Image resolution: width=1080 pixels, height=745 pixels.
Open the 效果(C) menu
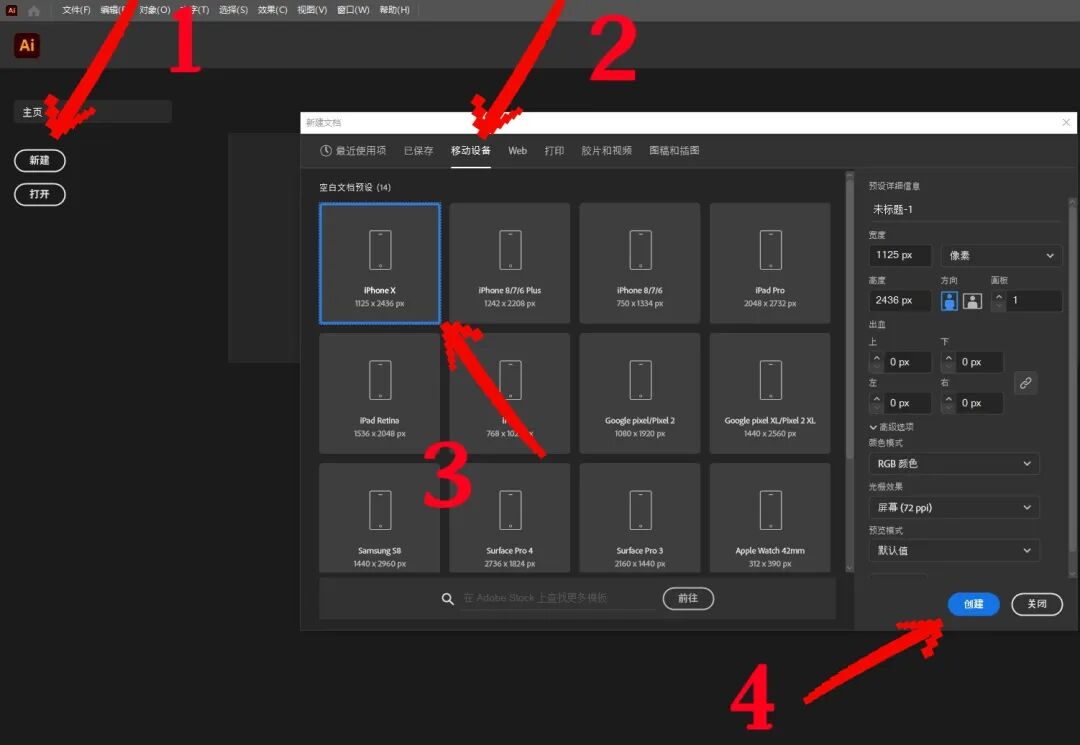tap(273, 10)
